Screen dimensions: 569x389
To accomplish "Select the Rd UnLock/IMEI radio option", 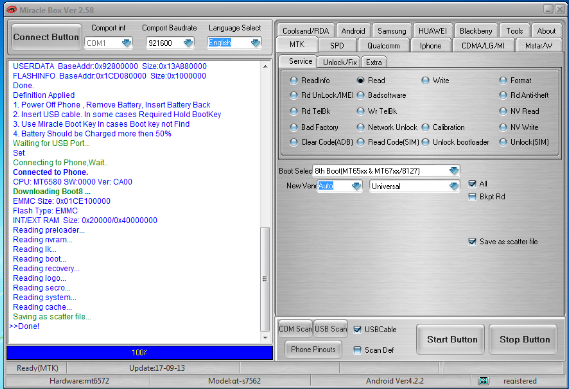I will click(294, 95).
